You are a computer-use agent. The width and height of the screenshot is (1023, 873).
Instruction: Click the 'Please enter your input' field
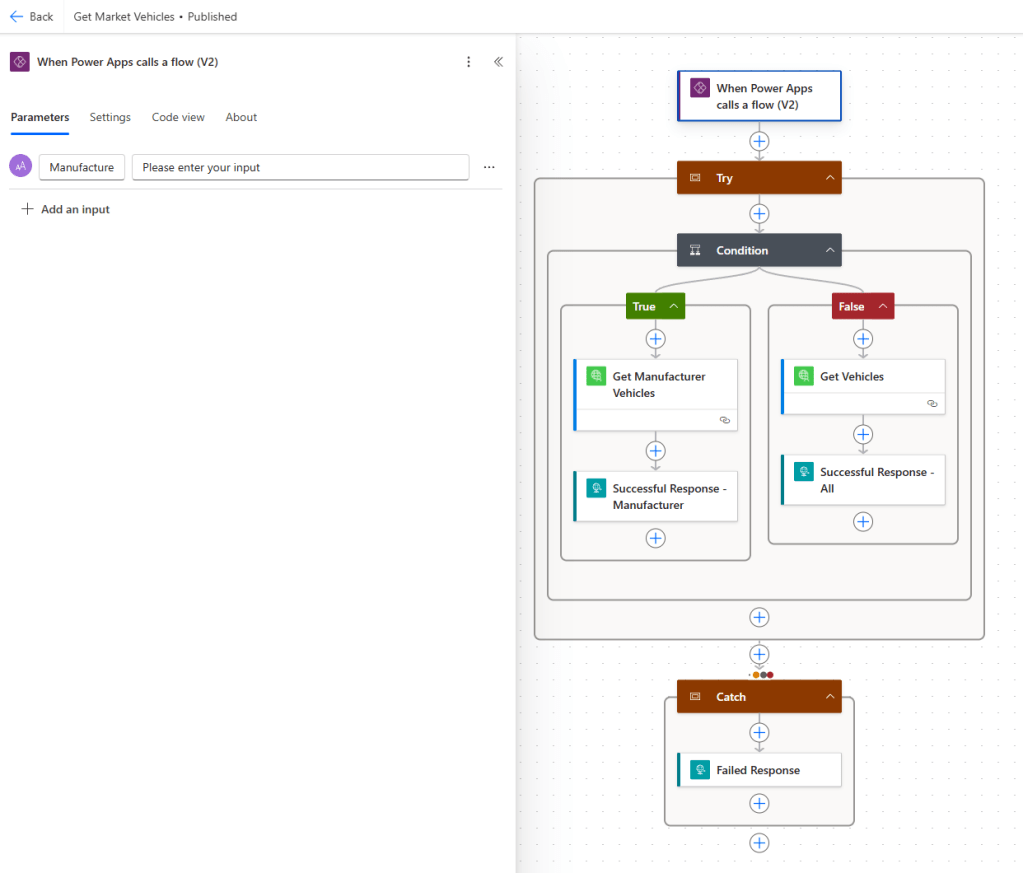coord(300,168)
